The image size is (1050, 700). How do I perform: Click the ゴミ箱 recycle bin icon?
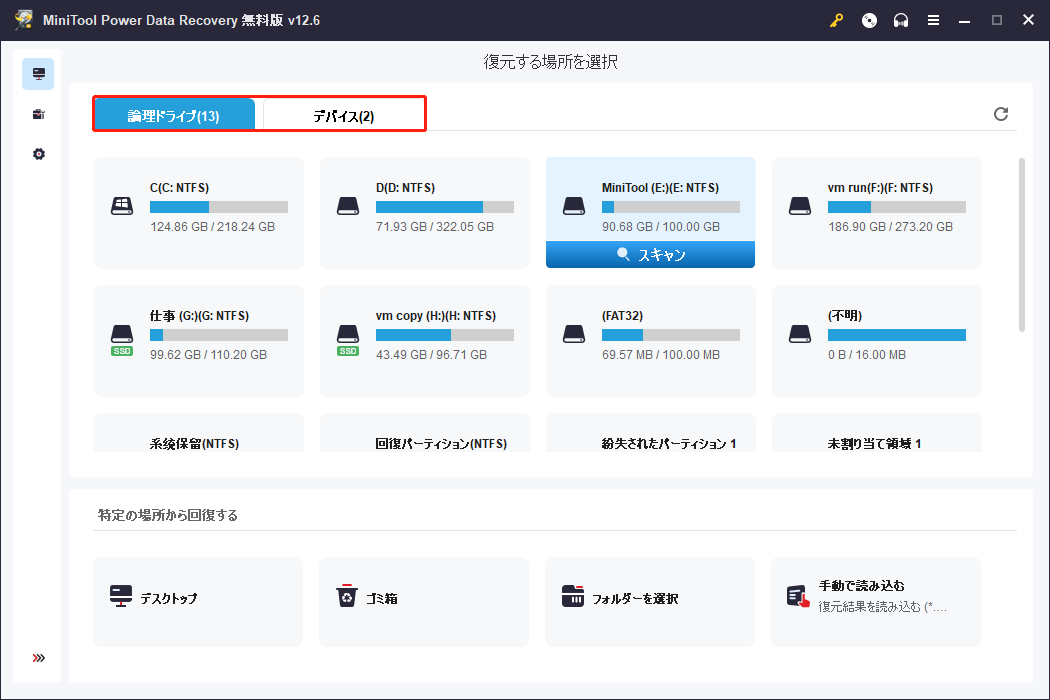(347, 596)
